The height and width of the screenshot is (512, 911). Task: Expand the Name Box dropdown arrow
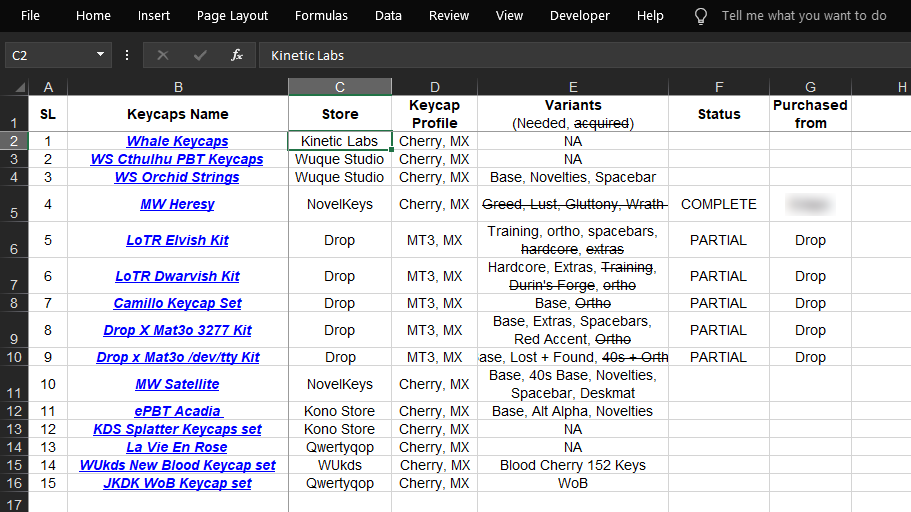[x=101, y=55]
